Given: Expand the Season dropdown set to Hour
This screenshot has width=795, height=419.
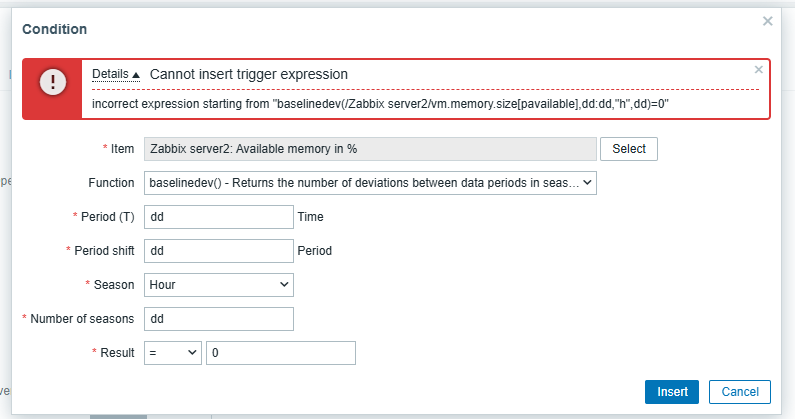Looking at the screenshot, I should (x=218, y=285).
